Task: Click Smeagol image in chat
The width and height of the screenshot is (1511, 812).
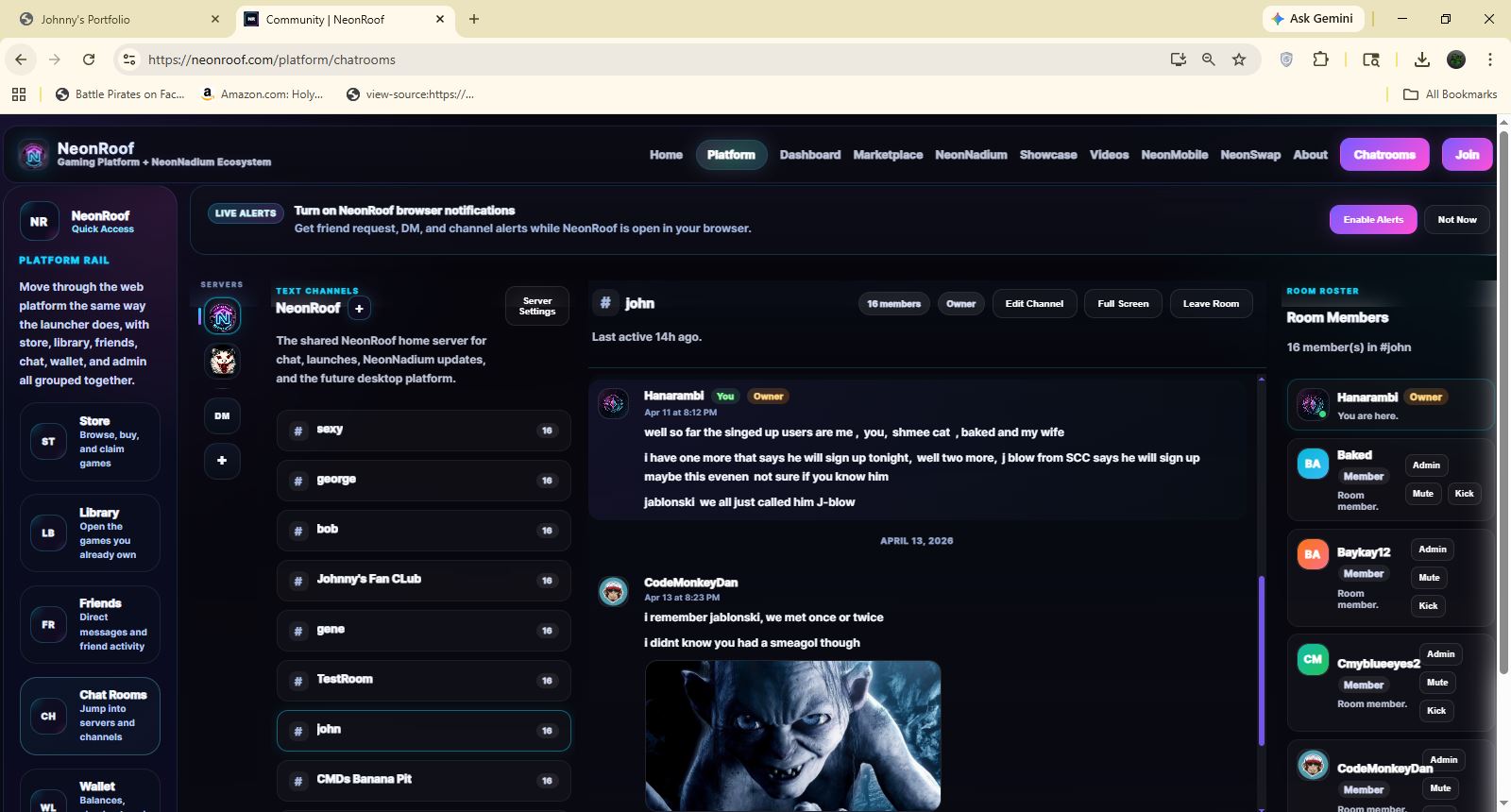Action: 793,736
